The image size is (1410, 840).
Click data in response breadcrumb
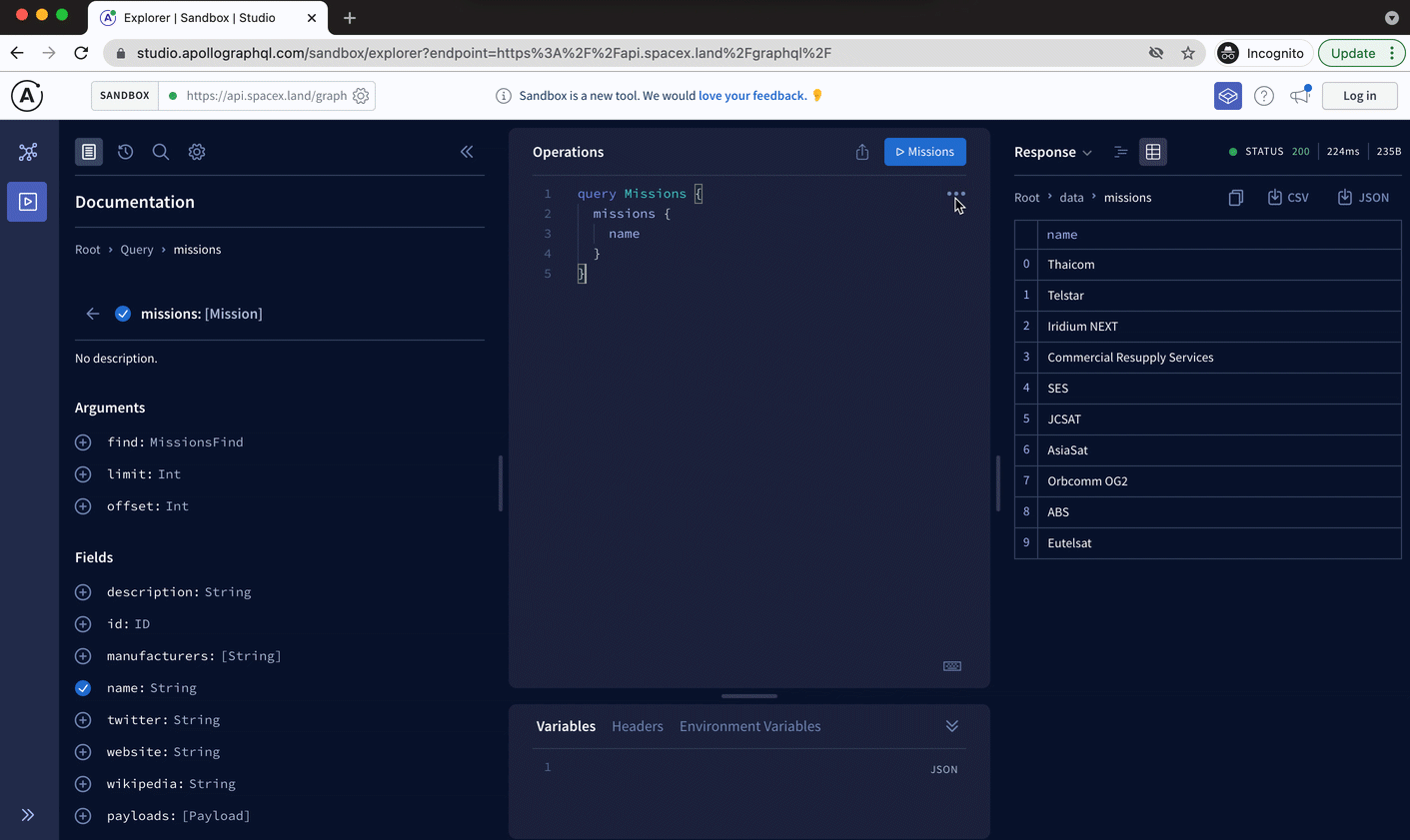[x=1071, y=198]
